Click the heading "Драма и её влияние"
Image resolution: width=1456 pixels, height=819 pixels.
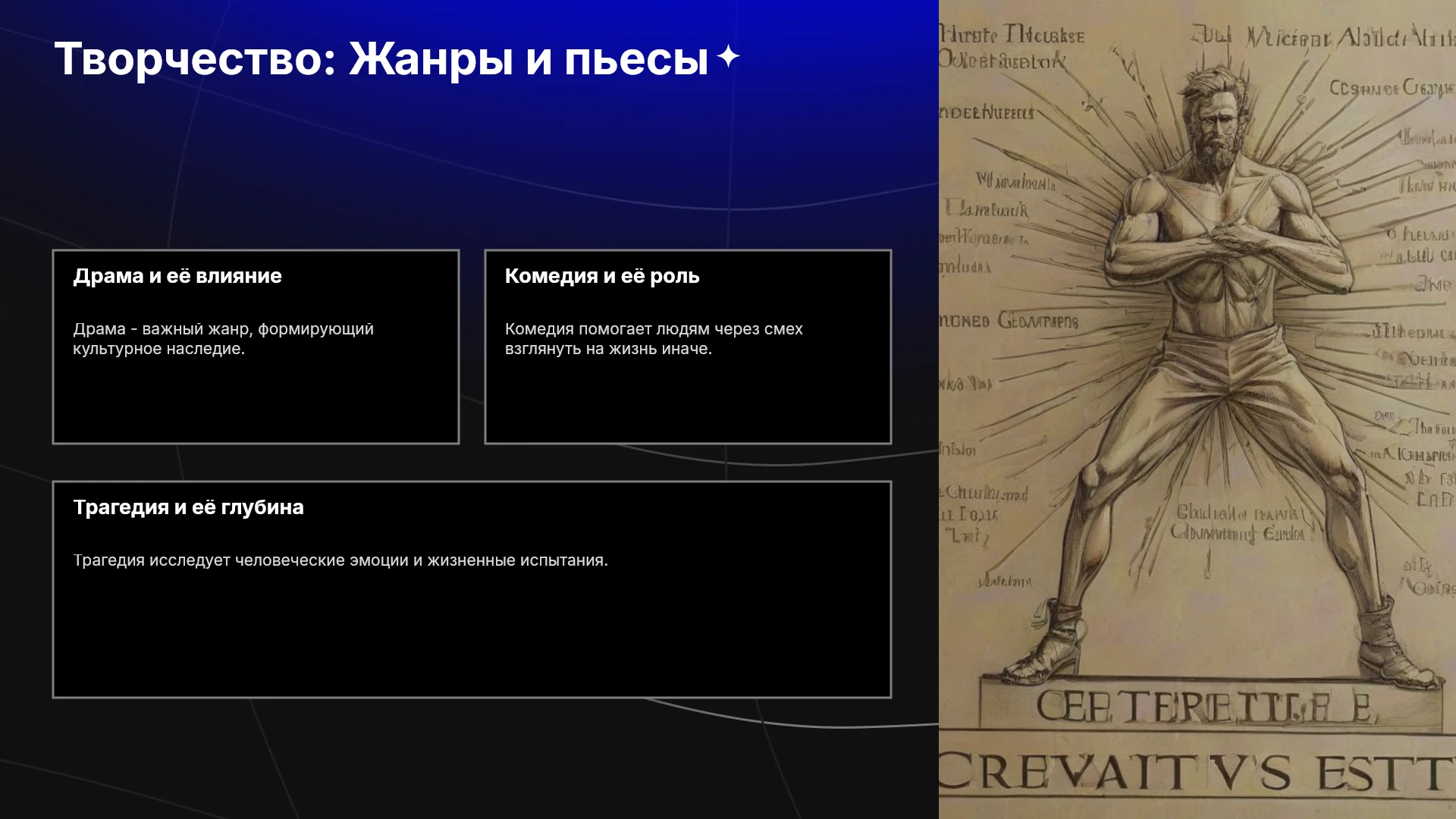(x=177, y=276)
